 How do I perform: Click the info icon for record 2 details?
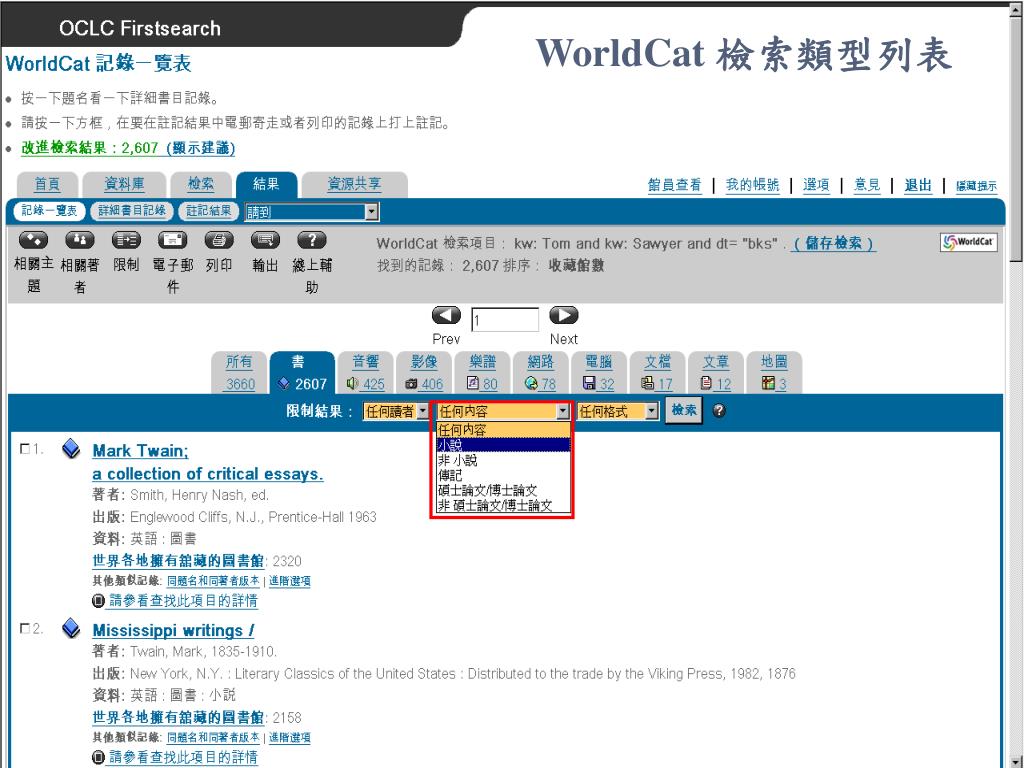[98, 758]
